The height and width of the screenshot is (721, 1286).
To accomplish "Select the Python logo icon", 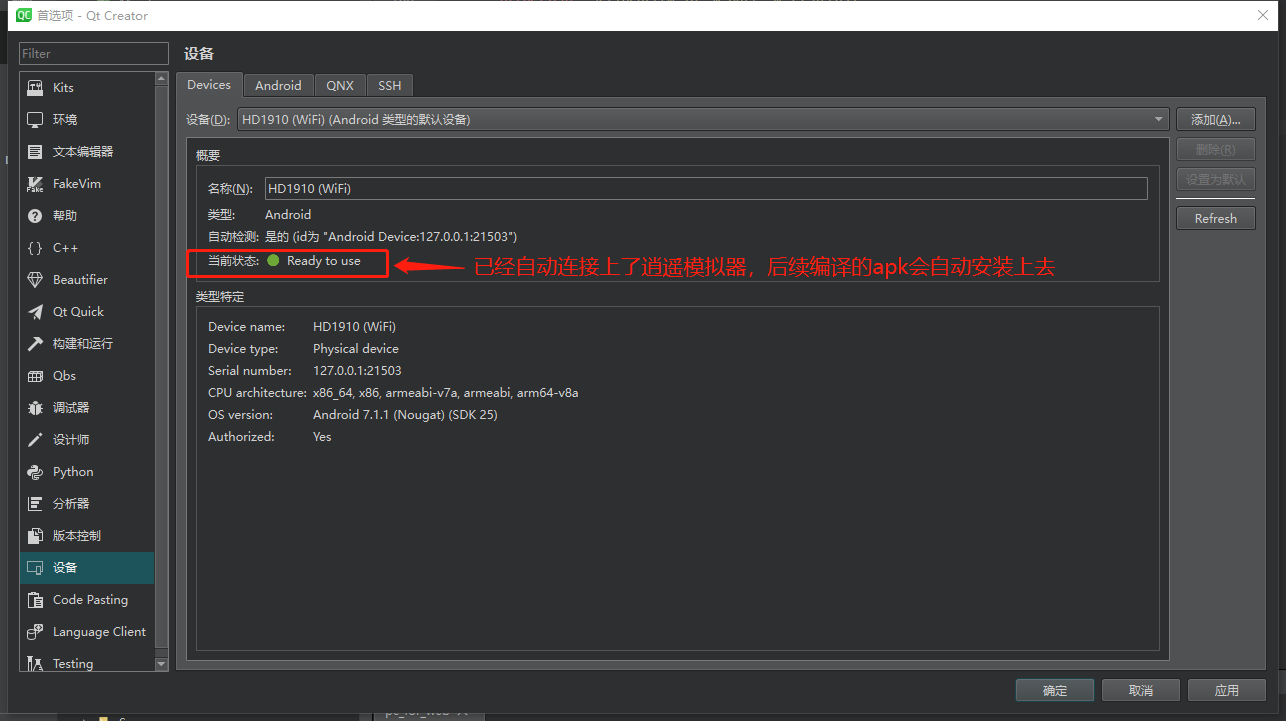I will pos(35,472).
